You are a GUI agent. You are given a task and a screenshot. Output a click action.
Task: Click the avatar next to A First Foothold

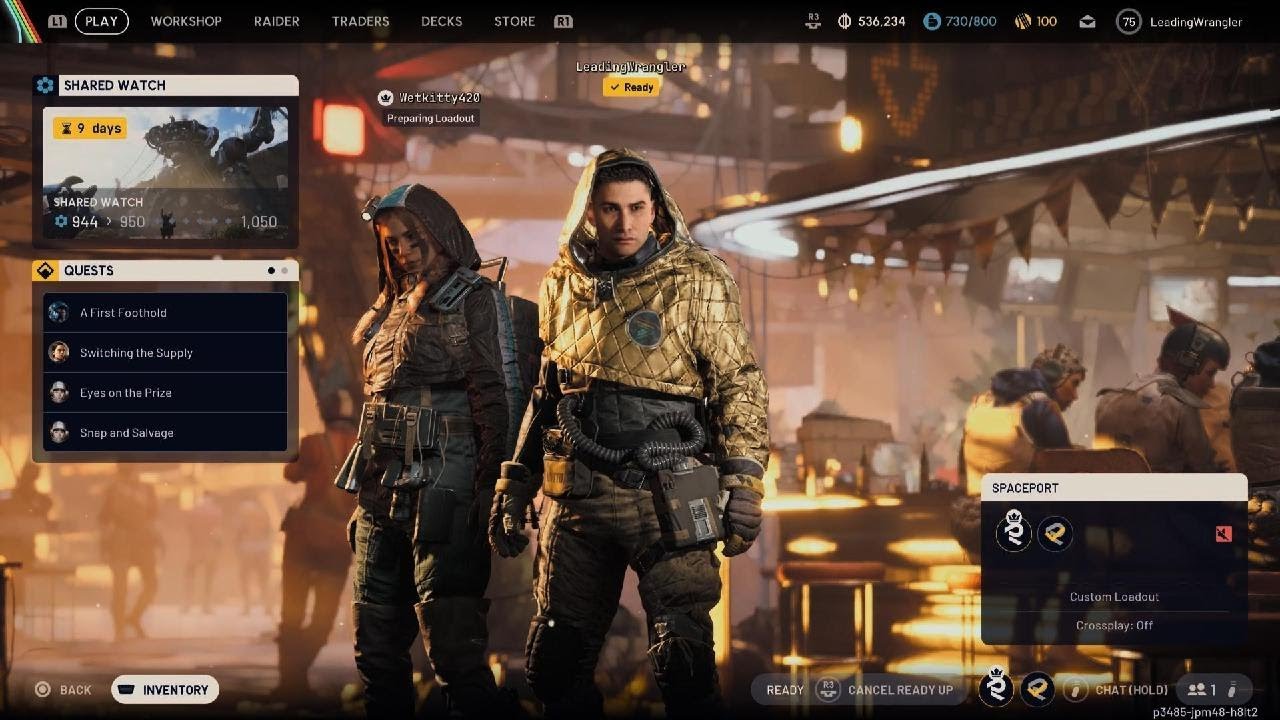tap(59, 312)
